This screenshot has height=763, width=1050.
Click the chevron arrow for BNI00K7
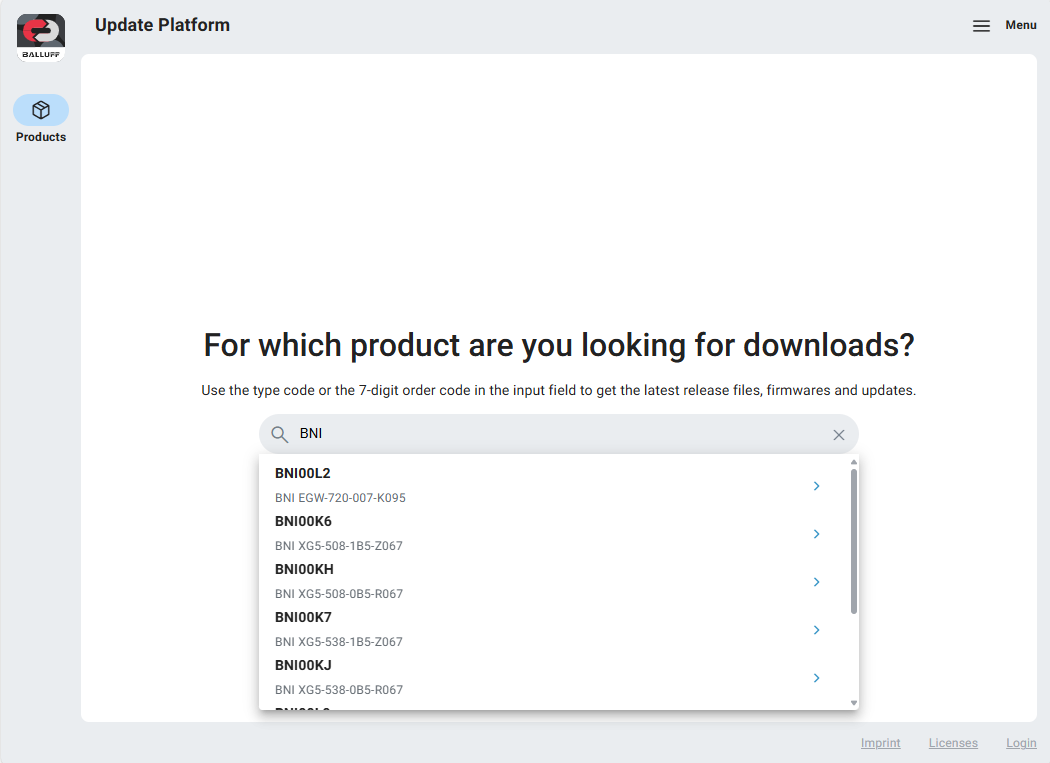pyautogui.click(x=816, y=630)
